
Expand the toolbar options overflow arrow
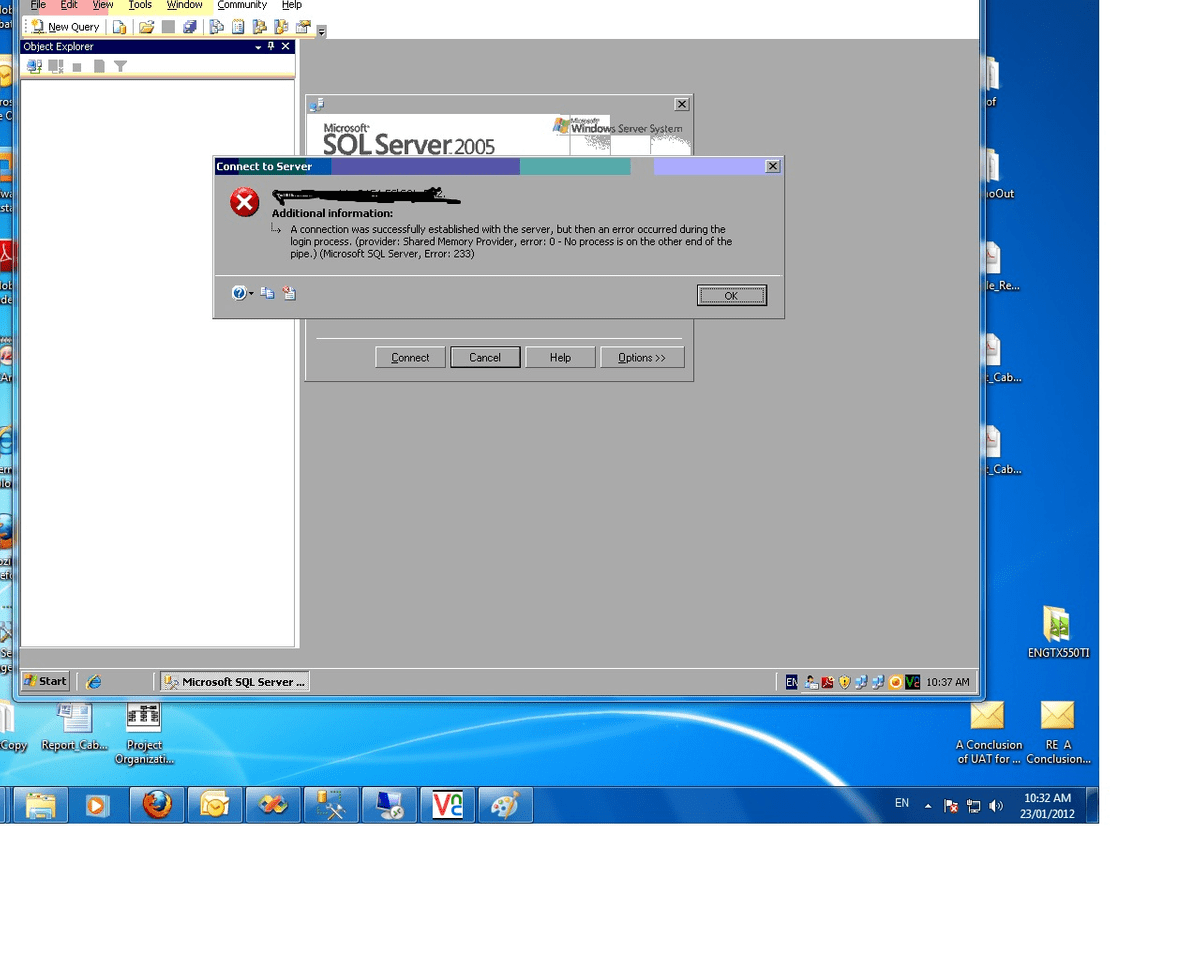click(x=321, y=30)
